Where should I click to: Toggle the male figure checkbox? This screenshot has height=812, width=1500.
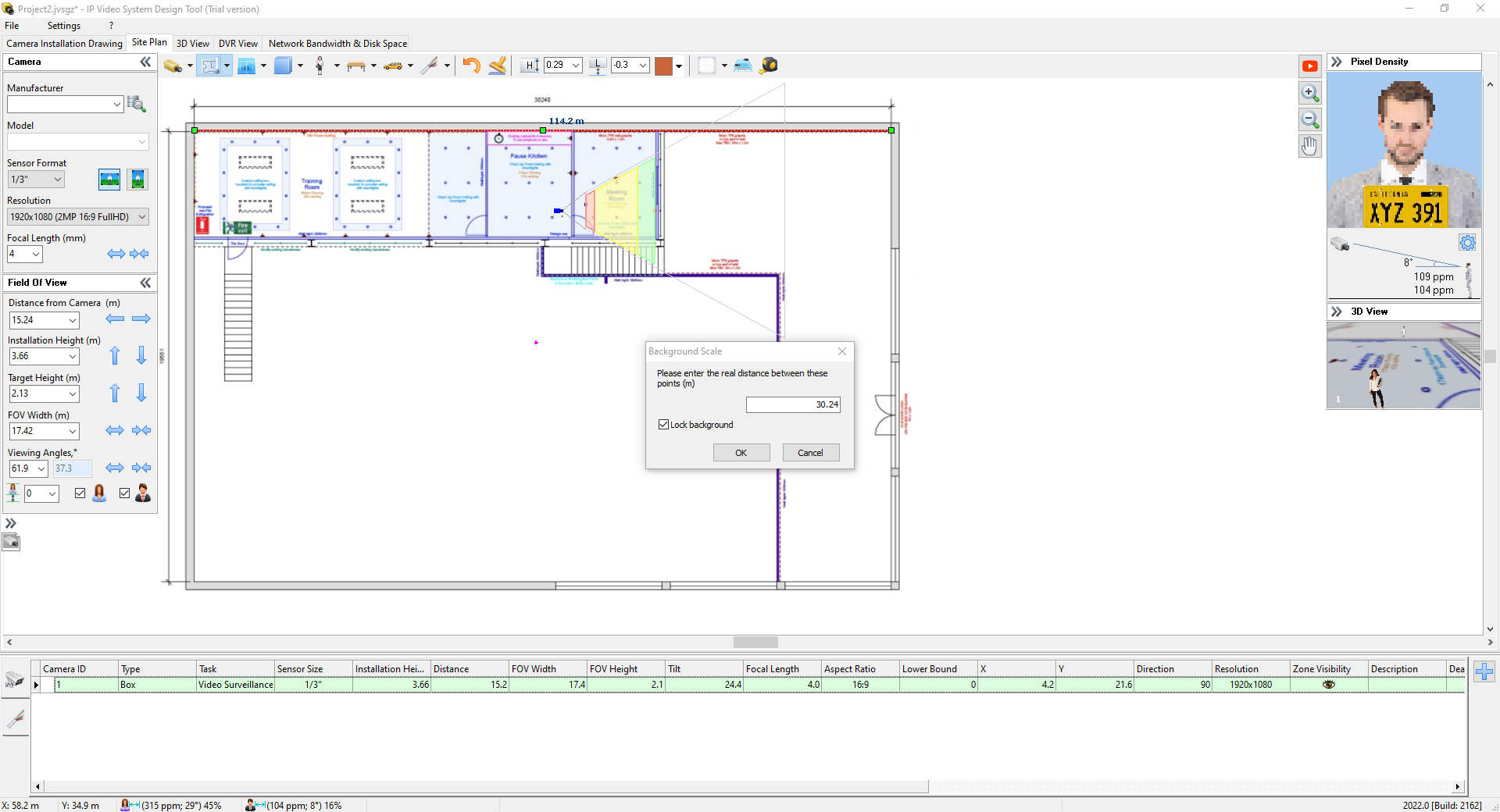(x=124, y=493)
